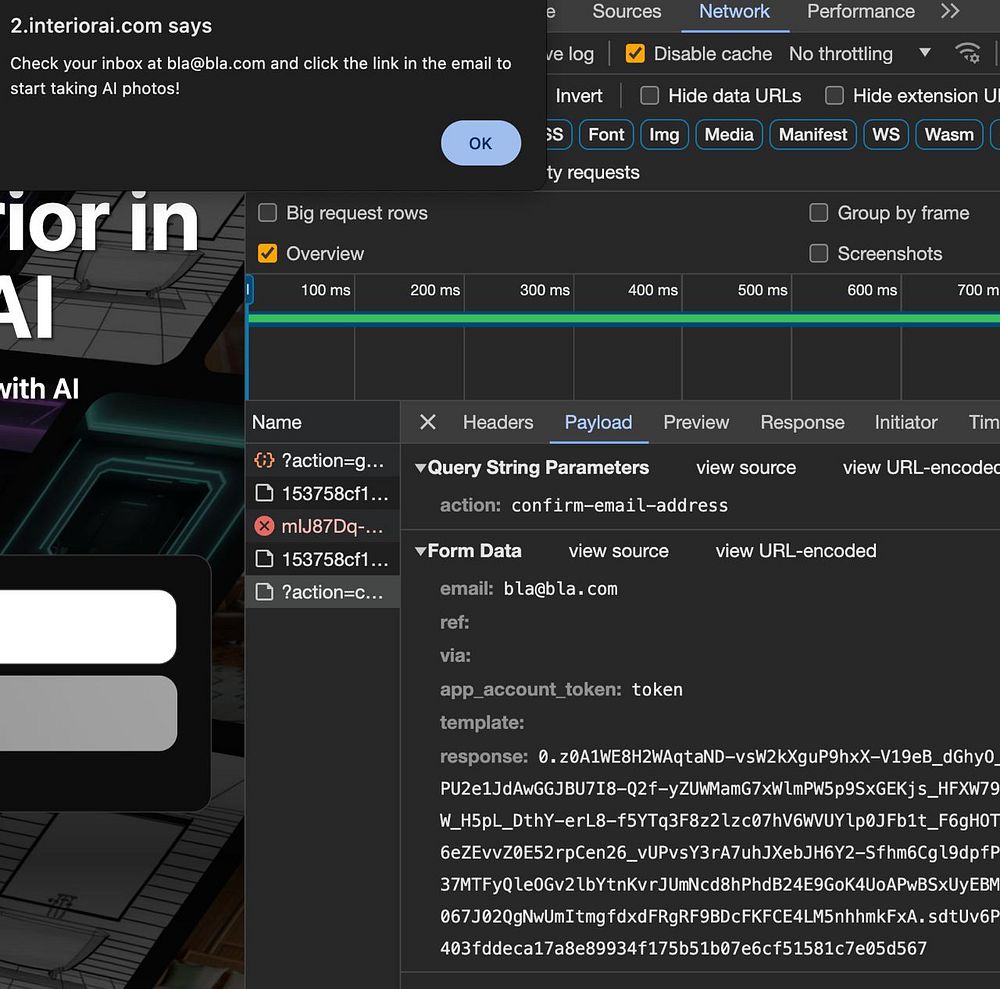
Task: Toggle the Hide data URLs checkbox
Action: [x=649, y=96]
